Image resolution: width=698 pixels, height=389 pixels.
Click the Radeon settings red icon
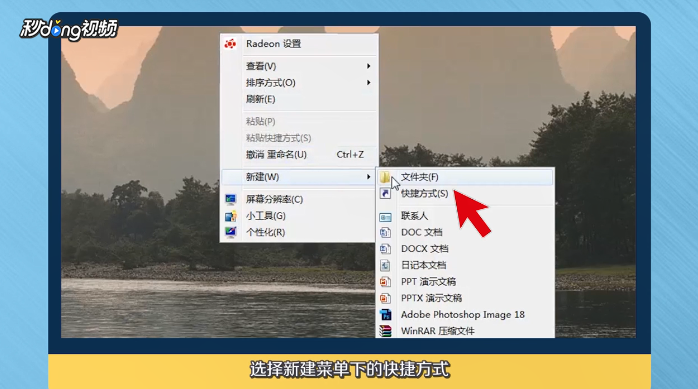point(230,44)
